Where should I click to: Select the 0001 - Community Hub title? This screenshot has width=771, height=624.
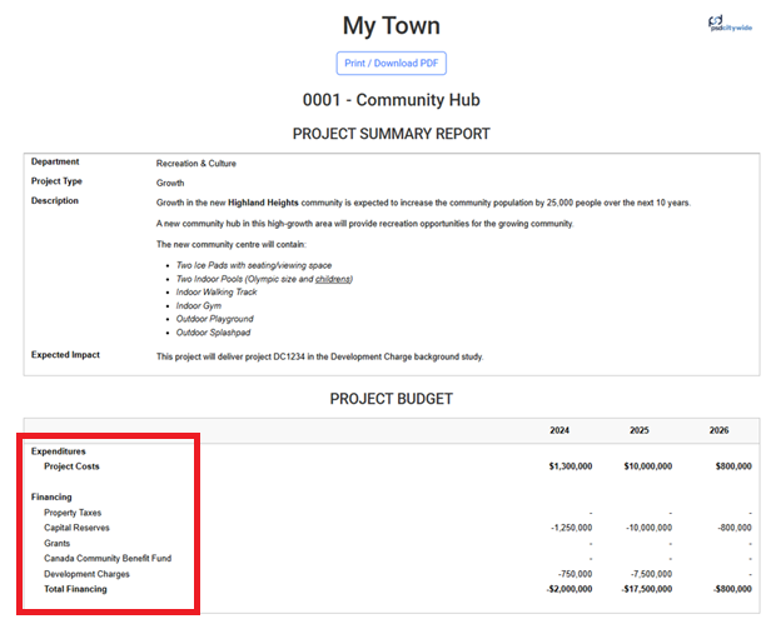pos(391,100)
